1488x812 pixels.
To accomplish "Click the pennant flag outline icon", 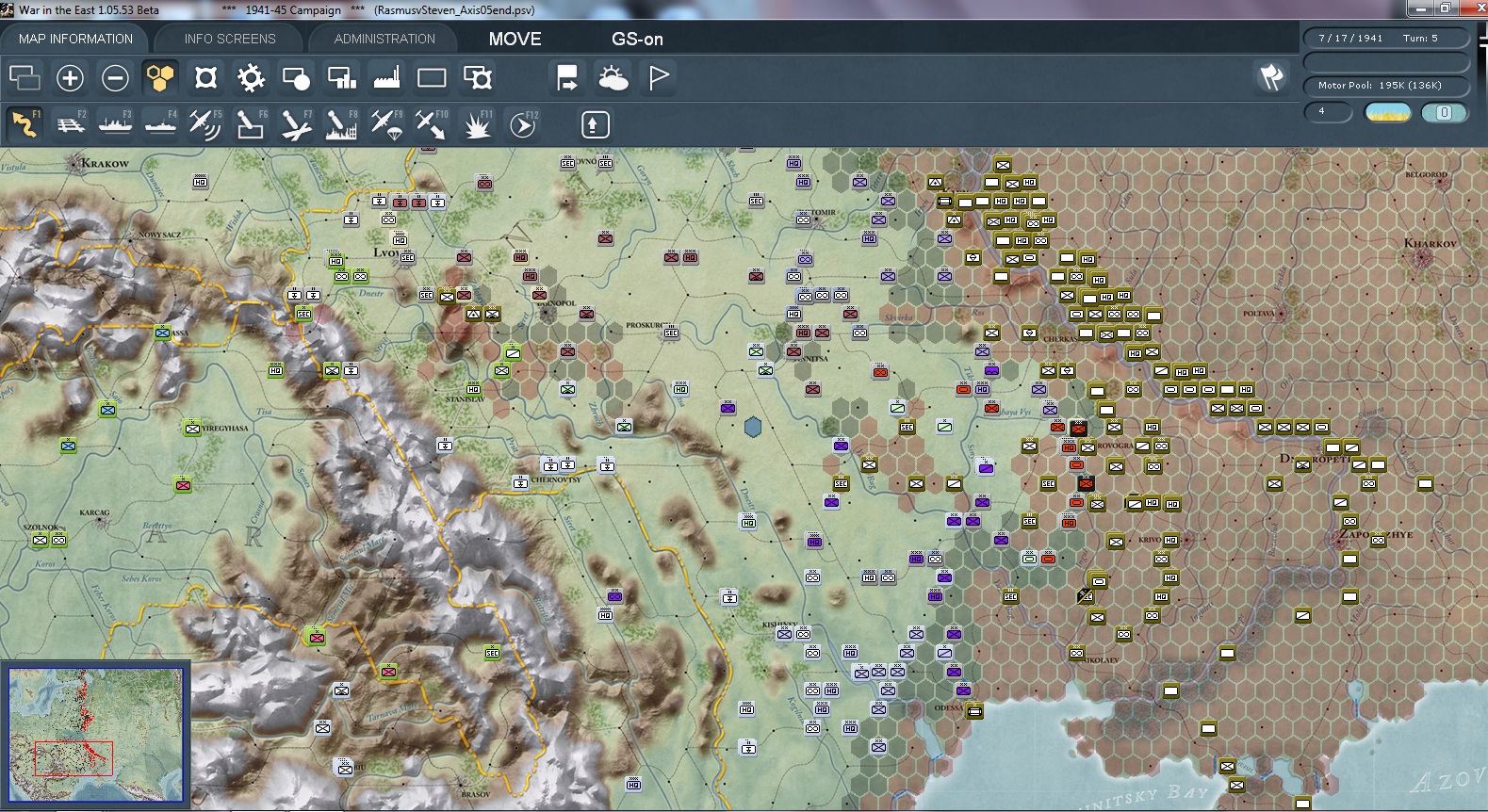I will tap(659, 77).
